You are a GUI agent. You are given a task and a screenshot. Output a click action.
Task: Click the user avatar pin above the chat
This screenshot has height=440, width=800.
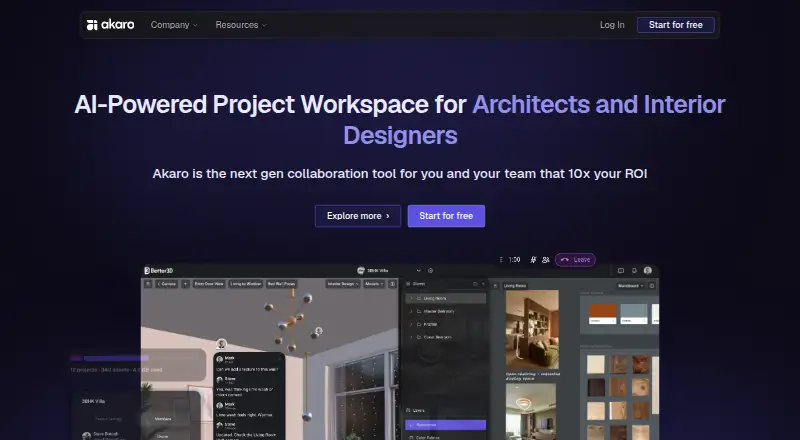[221, 344]
